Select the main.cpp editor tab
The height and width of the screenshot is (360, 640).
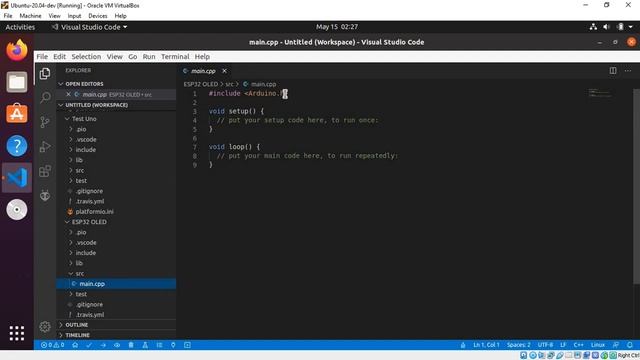(203, 71)
